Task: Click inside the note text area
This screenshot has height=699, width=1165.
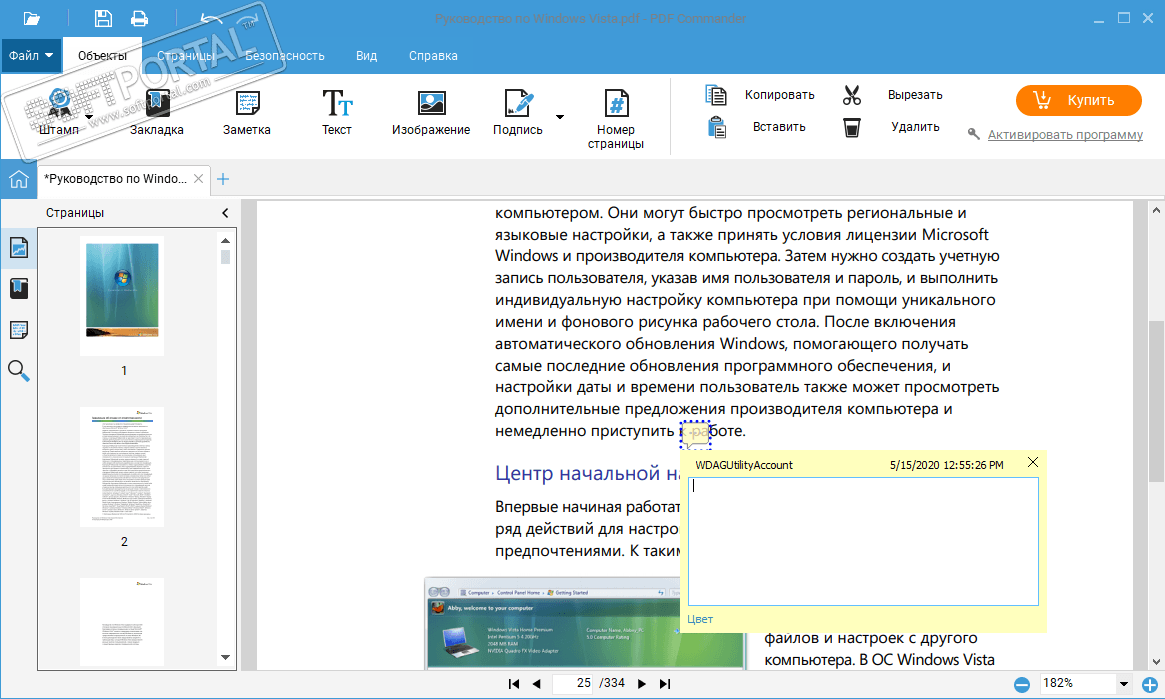Action: click(x=863, y=542)
